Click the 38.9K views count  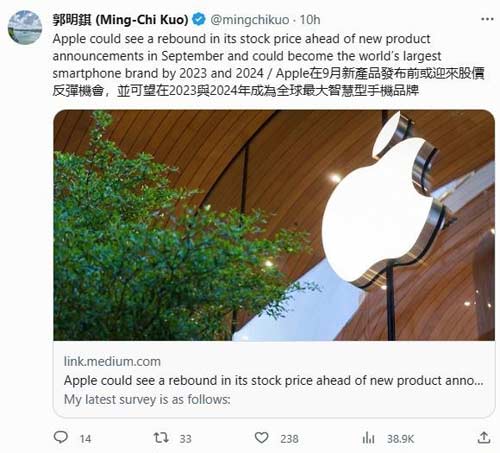click(x=400, y=439)
